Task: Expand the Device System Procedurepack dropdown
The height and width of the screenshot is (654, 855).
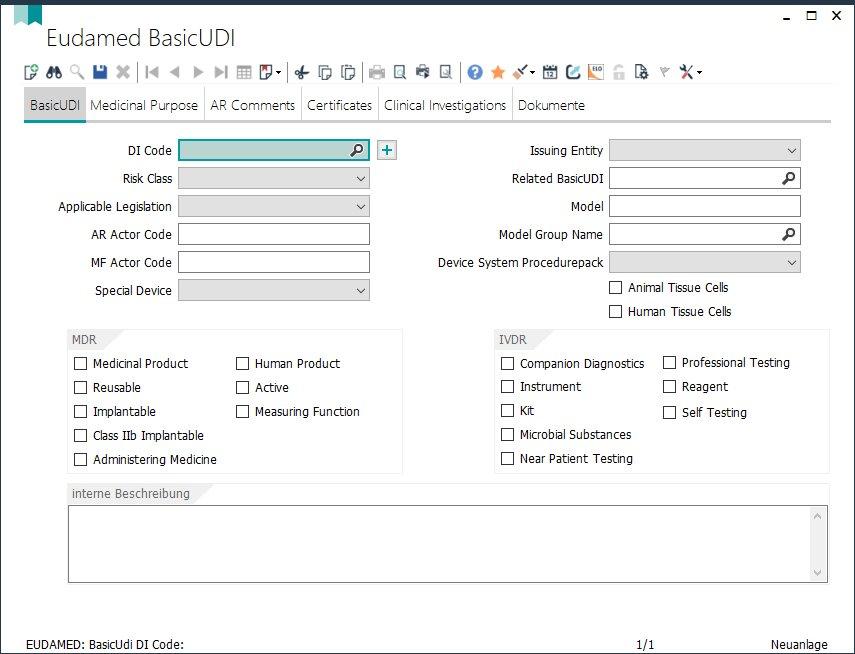Action: [792, 263]
